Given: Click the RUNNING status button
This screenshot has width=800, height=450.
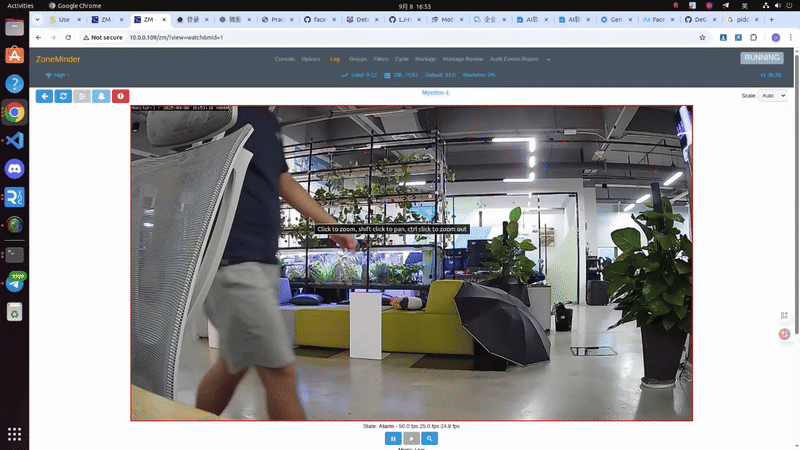Looking at the screenshot, I should (761, 58).
